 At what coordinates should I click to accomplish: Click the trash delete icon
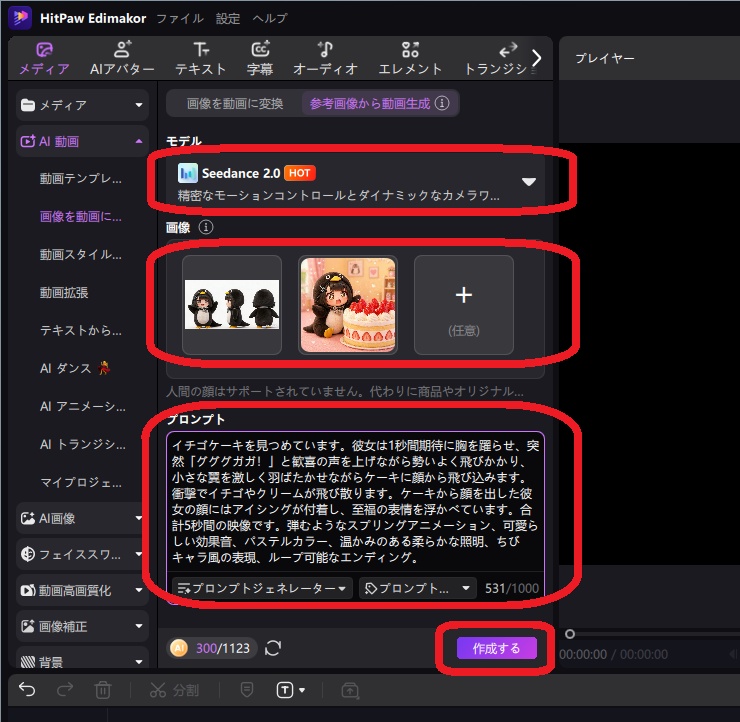[102, 690]
